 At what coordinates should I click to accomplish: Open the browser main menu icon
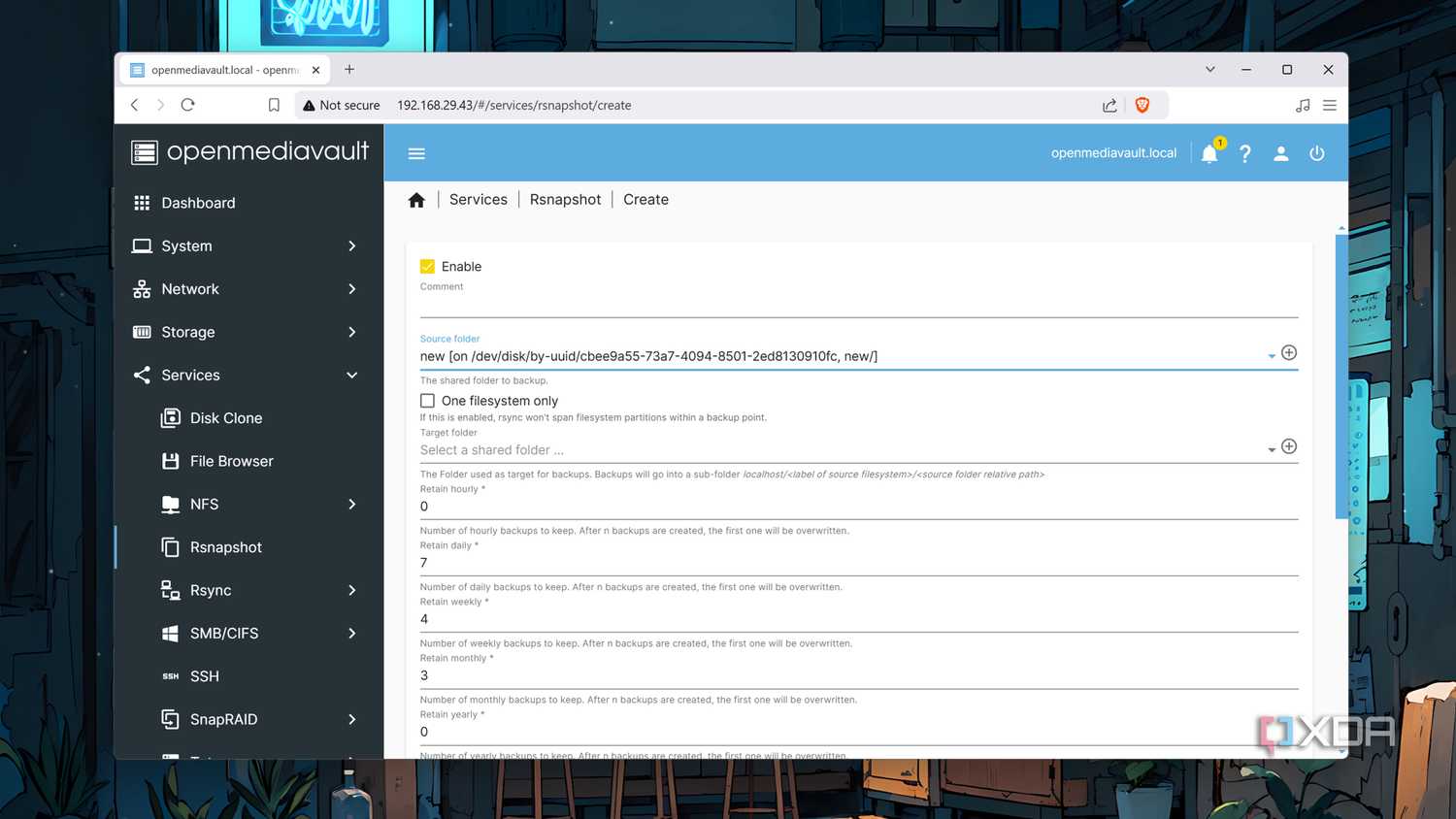pos(1330,105)
